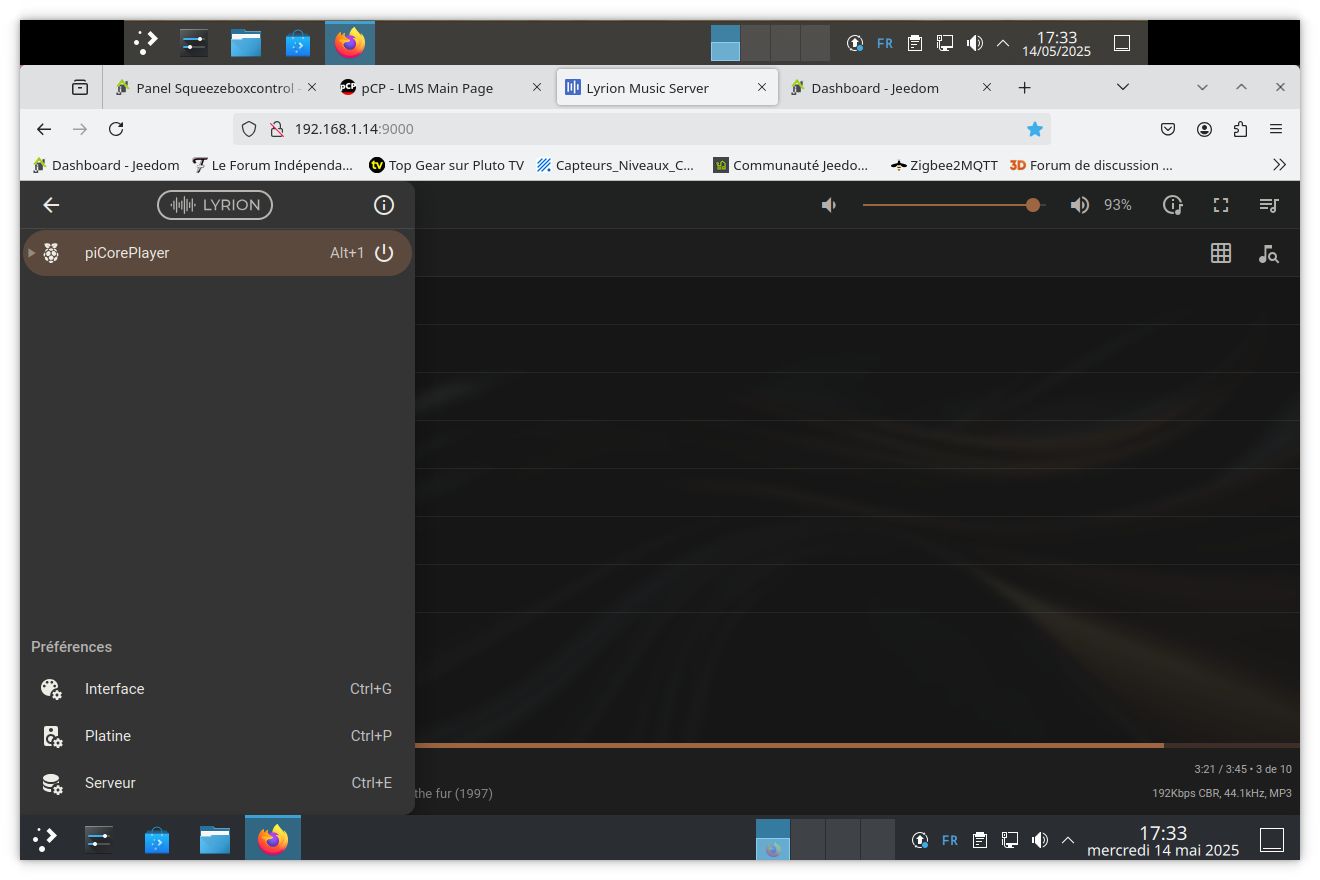Click the 3:21 / 3:45 time display
This screenshot has height=880, width=1320.
point(1222,769)
